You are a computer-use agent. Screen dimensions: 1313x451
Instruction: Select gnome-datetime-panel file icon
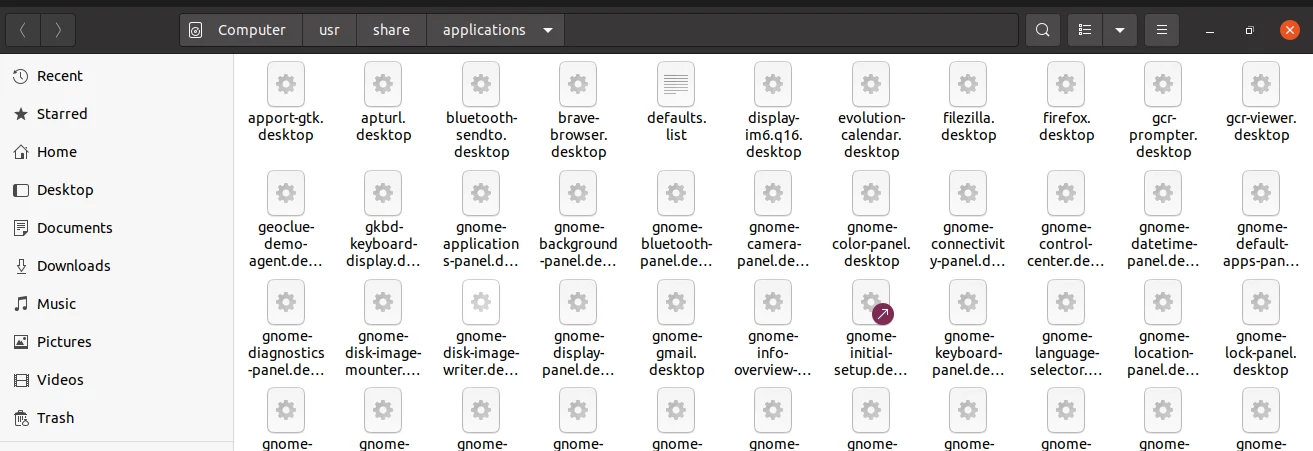1163,191
